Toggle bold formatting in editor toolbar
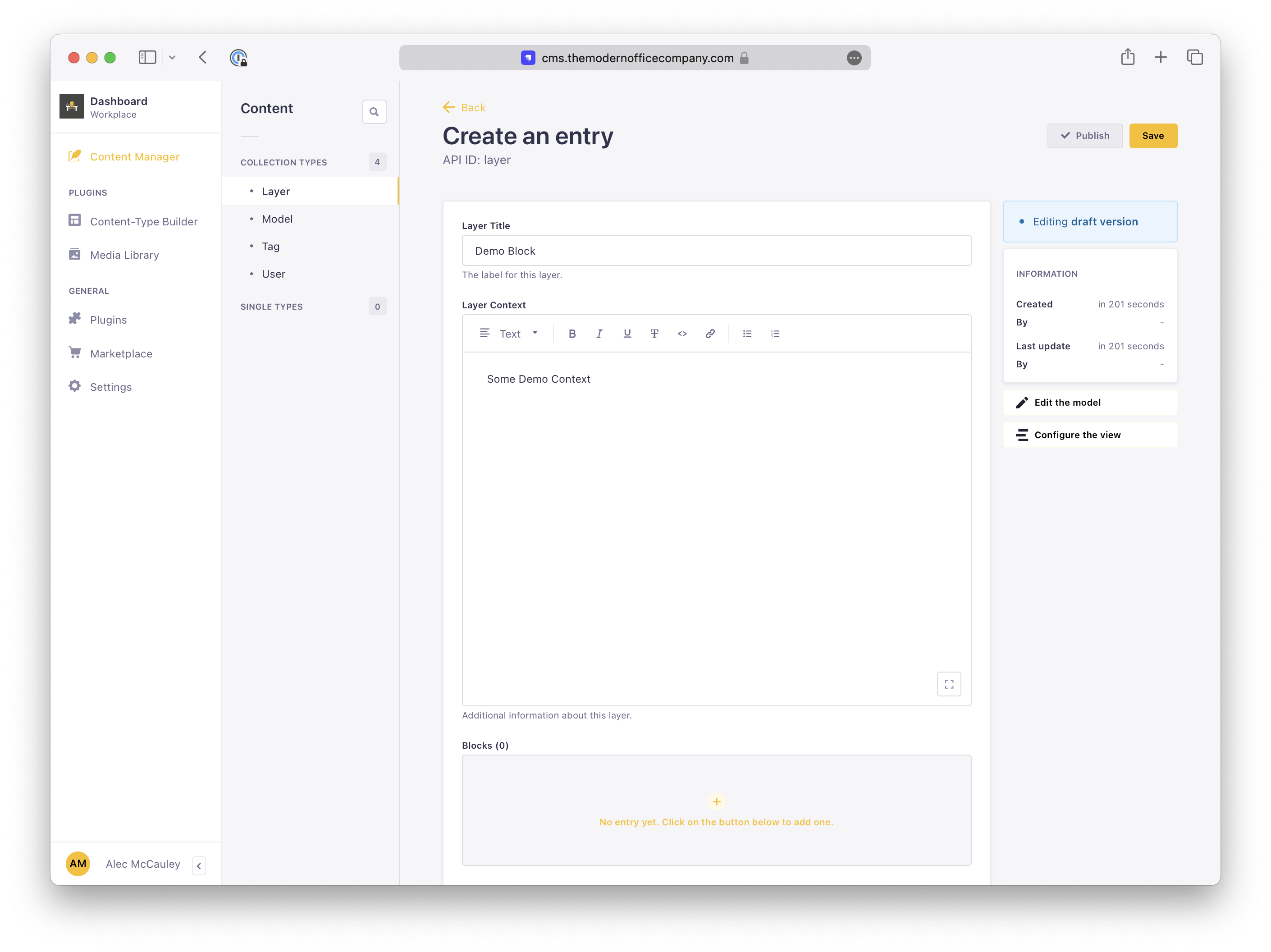 571,334
